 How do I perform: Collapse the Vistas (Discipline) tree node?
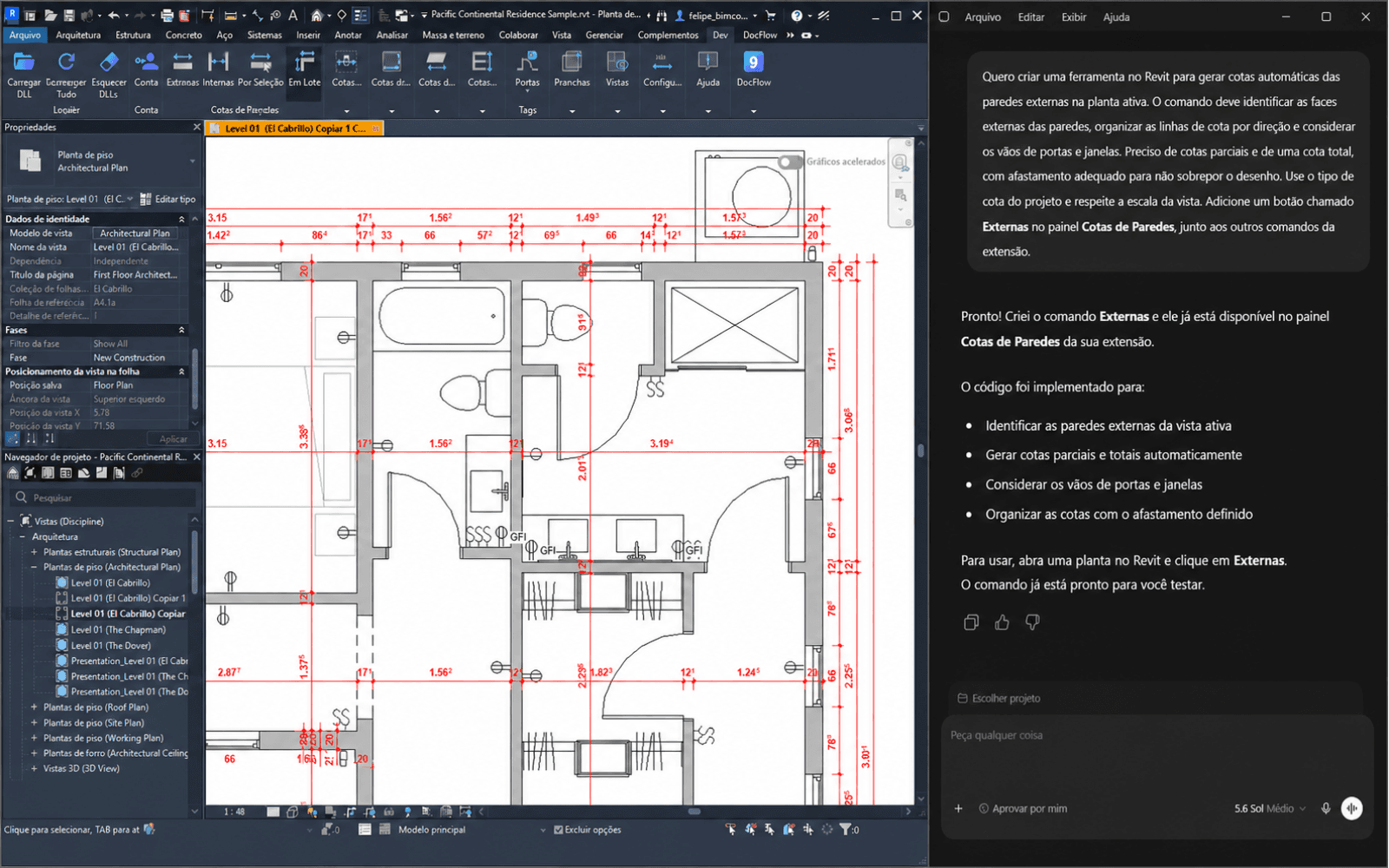[11, 522]
